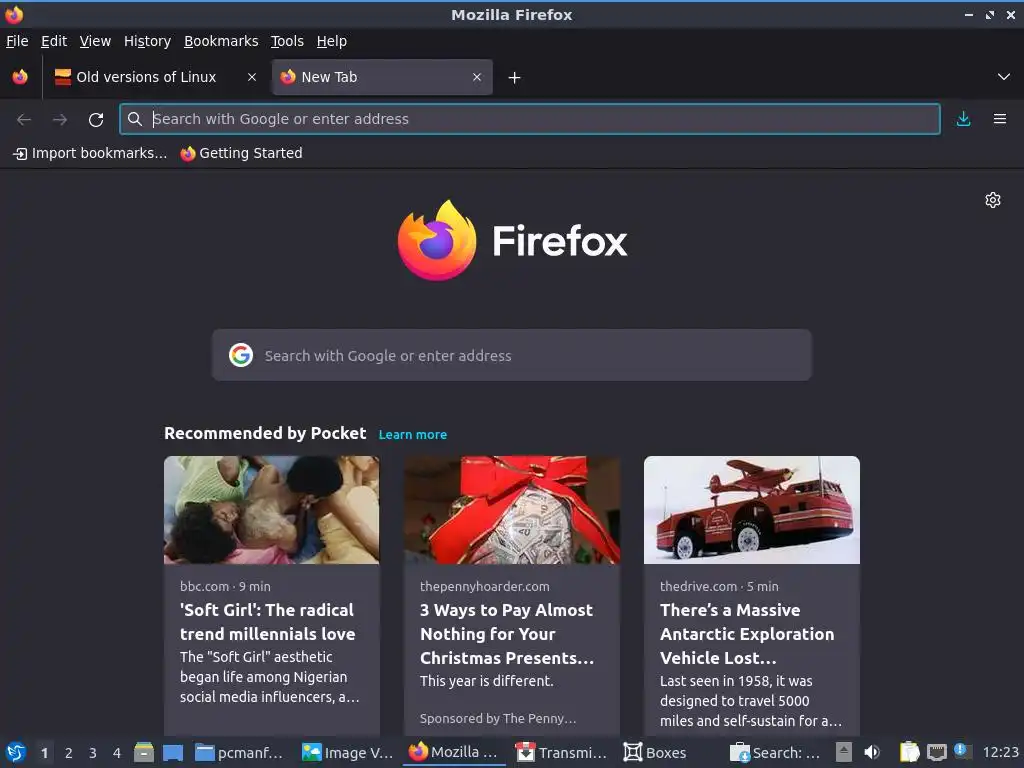The image size is (1024, 768).
Task: Reload the current page
Action: 96,120
